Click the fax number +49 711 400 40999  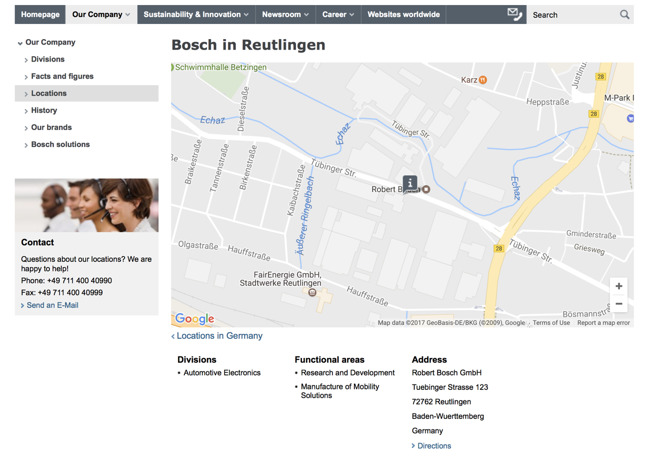(x=70, y=293)
